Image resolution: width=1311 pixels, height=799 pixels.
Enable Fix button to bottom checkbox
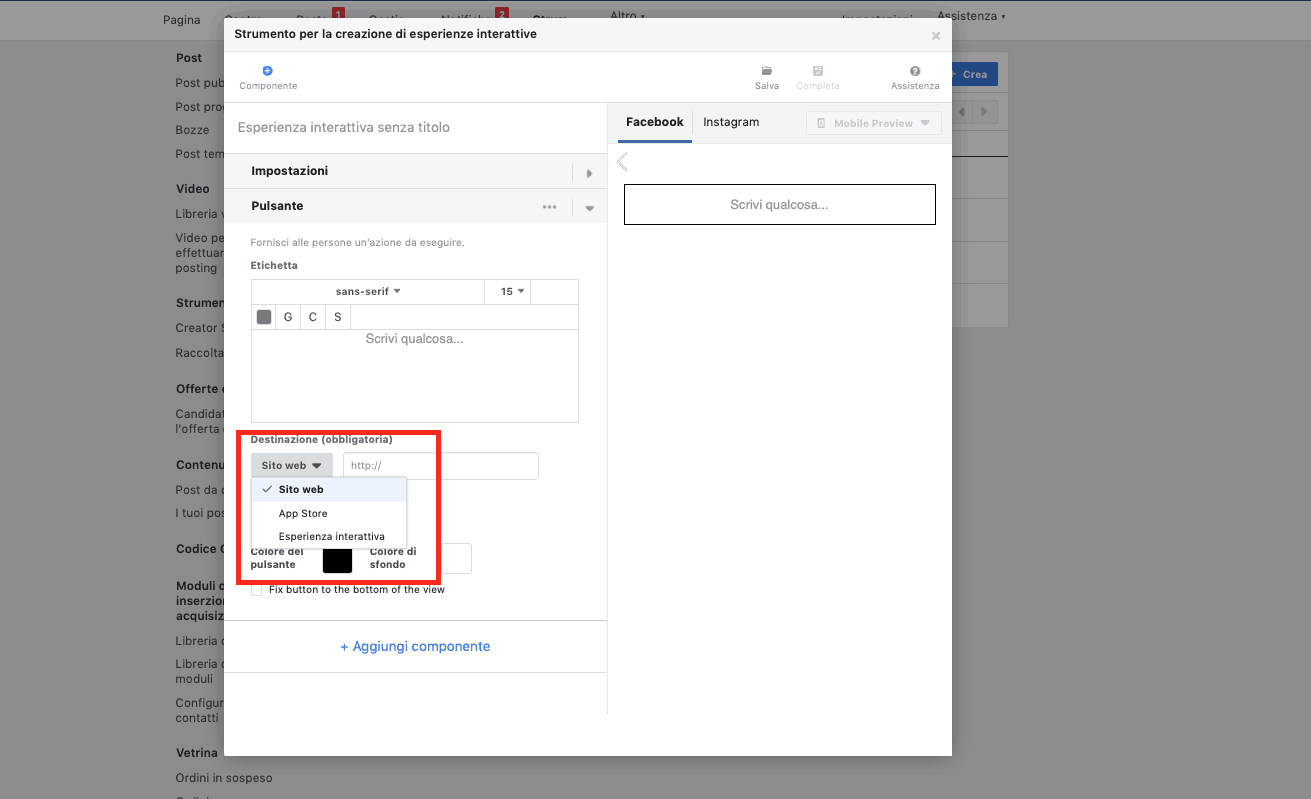[257, 590]
